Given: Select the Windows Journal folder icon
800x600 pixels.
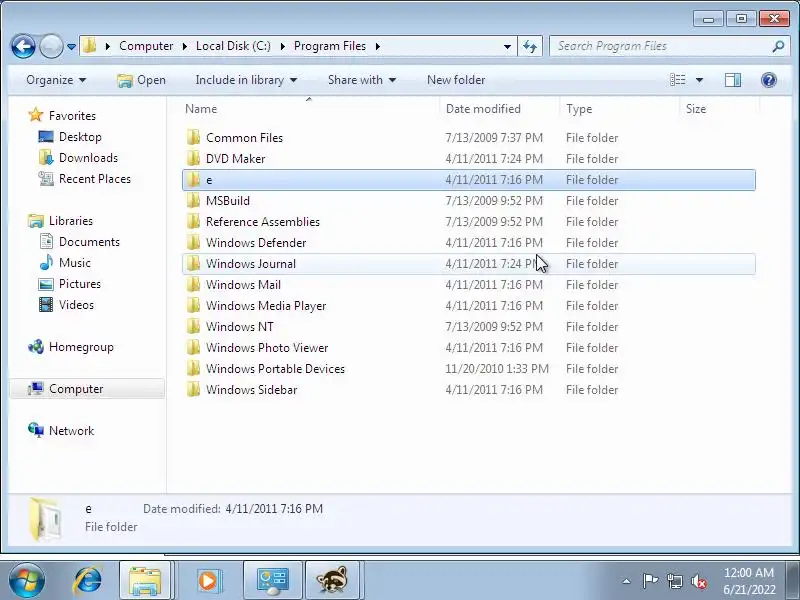Looking at the screenshot, I should click(x=193, y=263).
